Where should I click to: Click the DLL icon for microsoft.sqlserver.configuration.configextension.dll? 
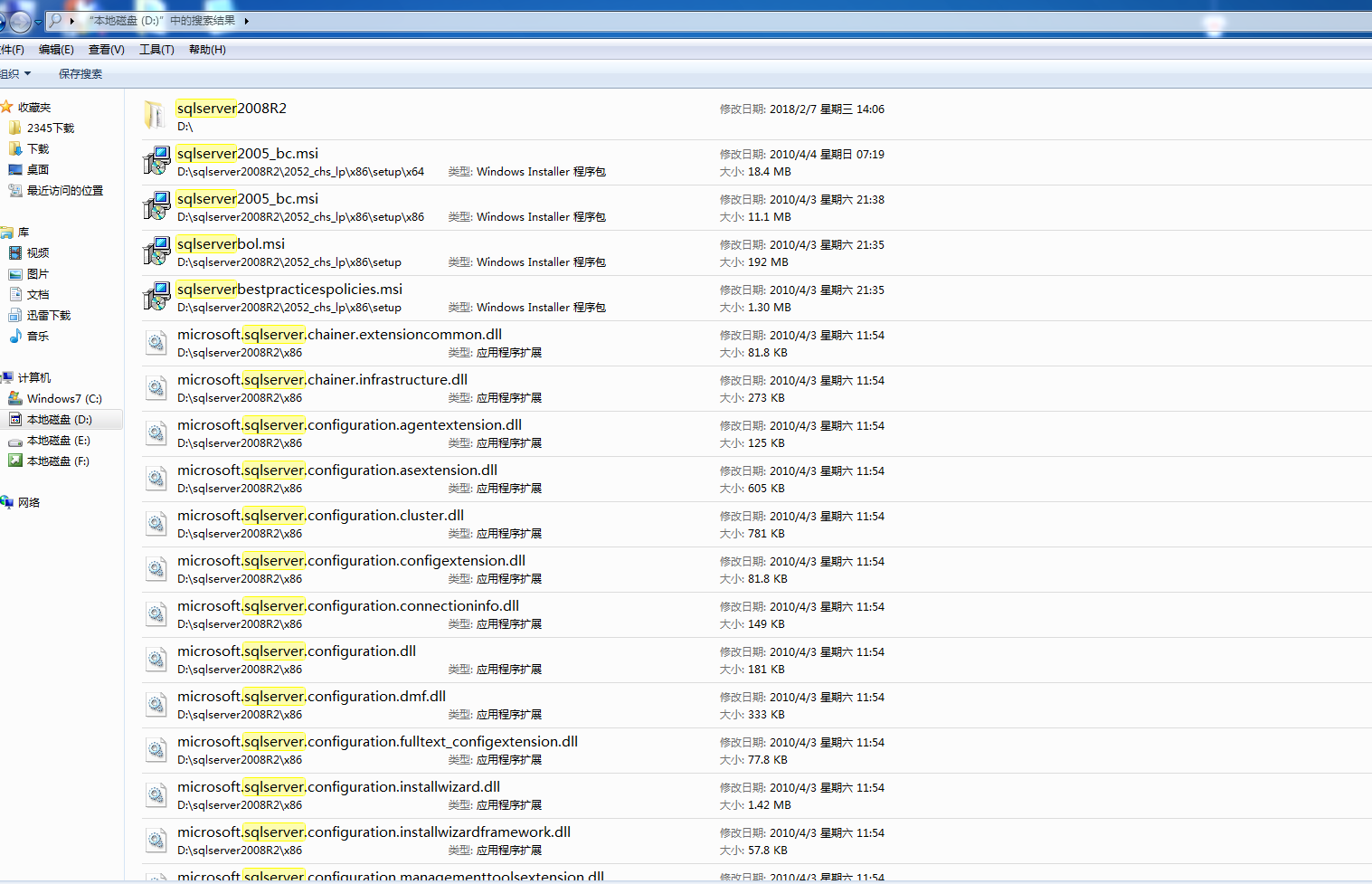[x=156, y=569]
